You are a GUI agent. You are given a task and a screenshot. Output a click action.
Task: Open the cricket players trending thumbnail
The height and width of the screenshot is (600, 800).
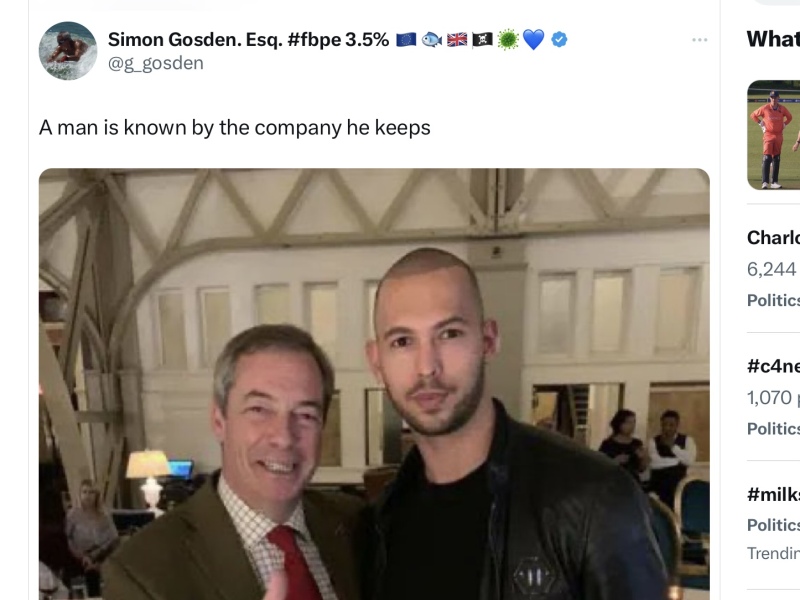coord(773,135)
